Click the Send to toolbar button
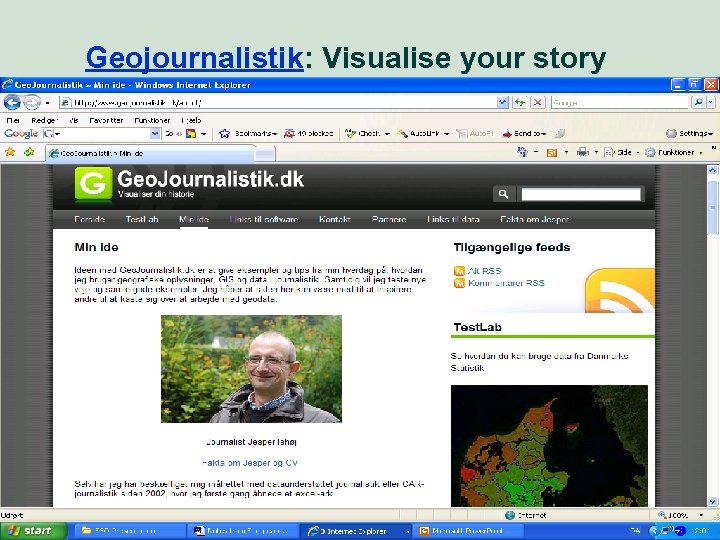Viewport: 720px width, 540px height. (x=524, y=134)
